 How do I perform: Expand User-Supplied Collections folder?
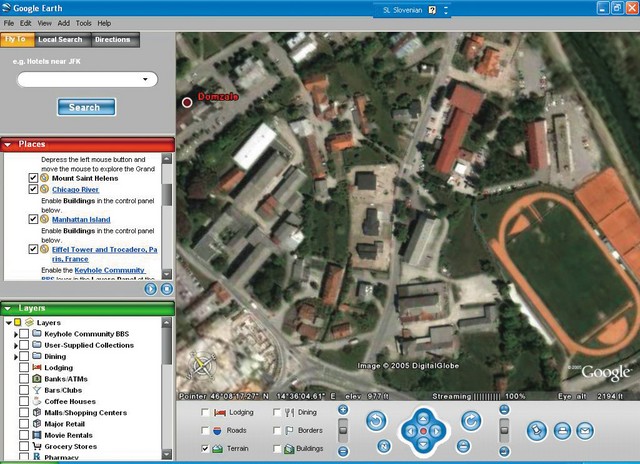16,346
